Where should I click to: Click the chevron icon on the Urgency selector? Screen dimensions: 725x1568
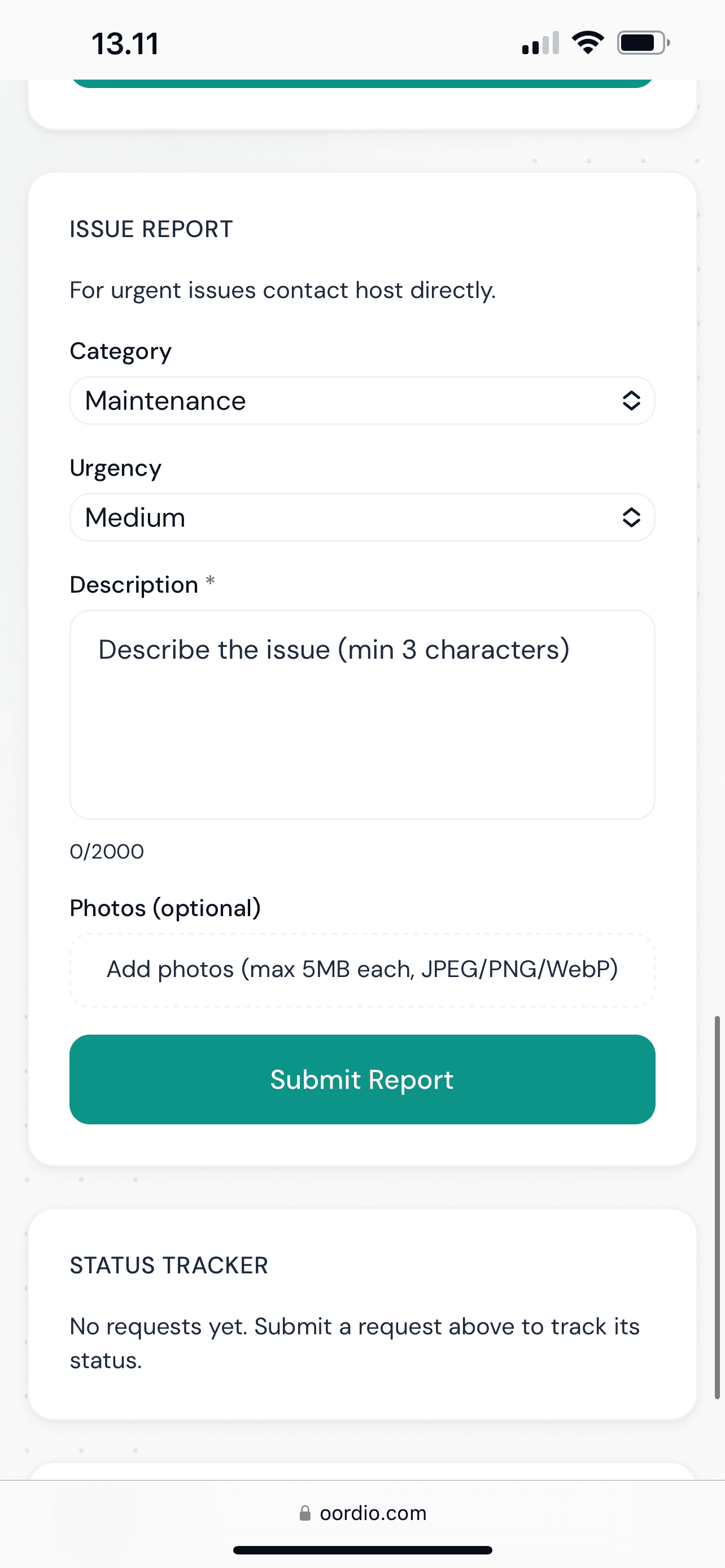click(631, 517)
